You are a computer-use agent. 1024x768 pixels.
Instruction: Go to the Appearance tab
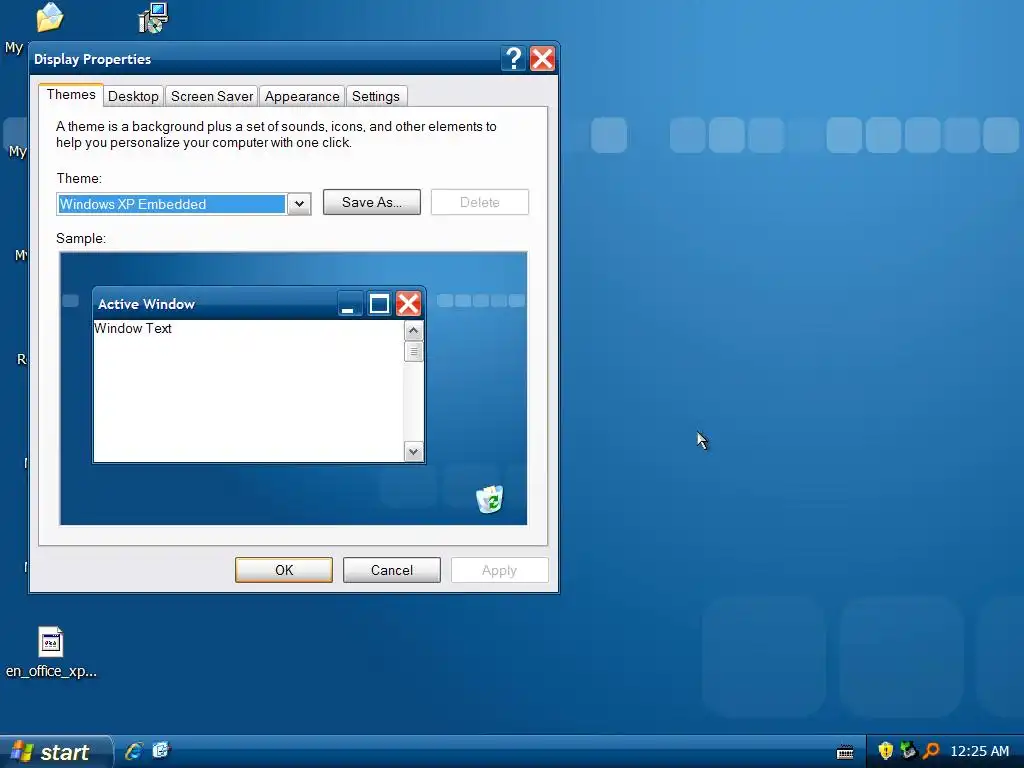tap(302, 96)
